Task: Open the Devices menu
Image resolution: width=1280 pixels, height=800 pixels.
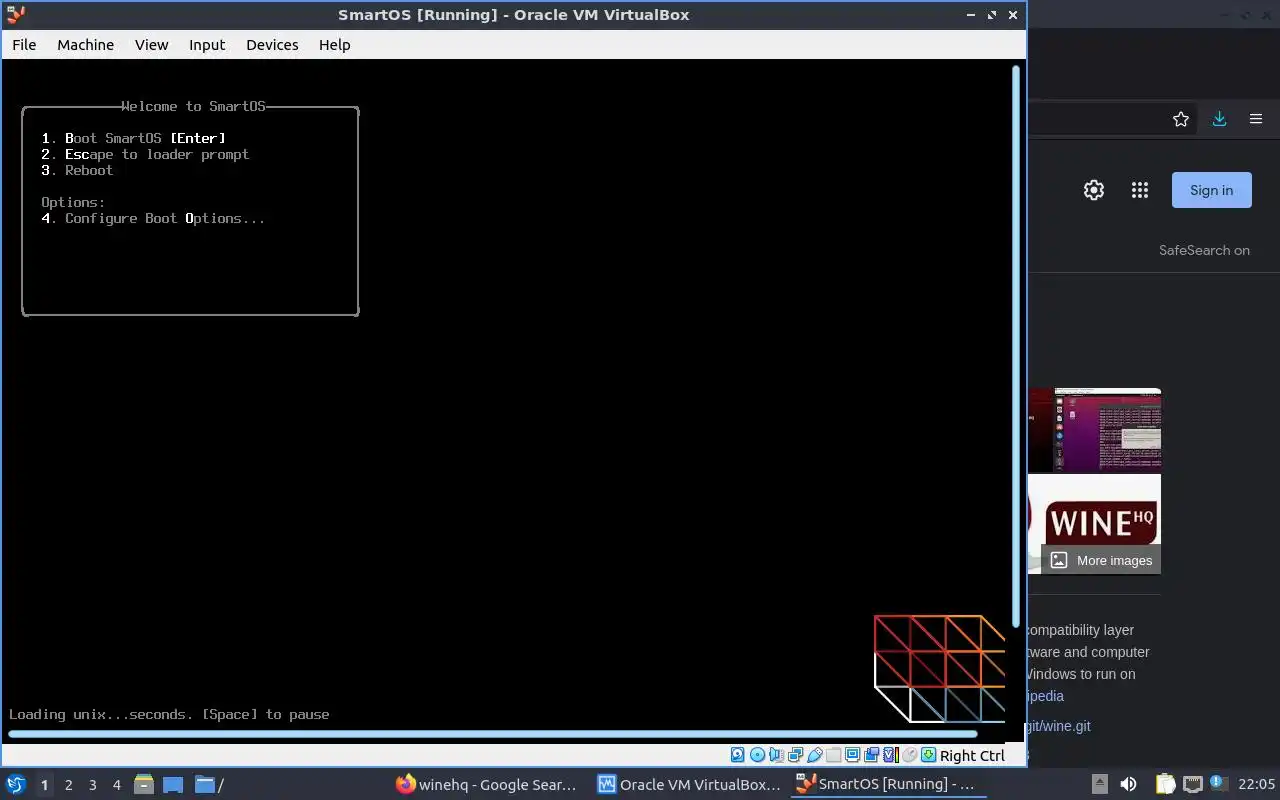Action: (272, 45)
